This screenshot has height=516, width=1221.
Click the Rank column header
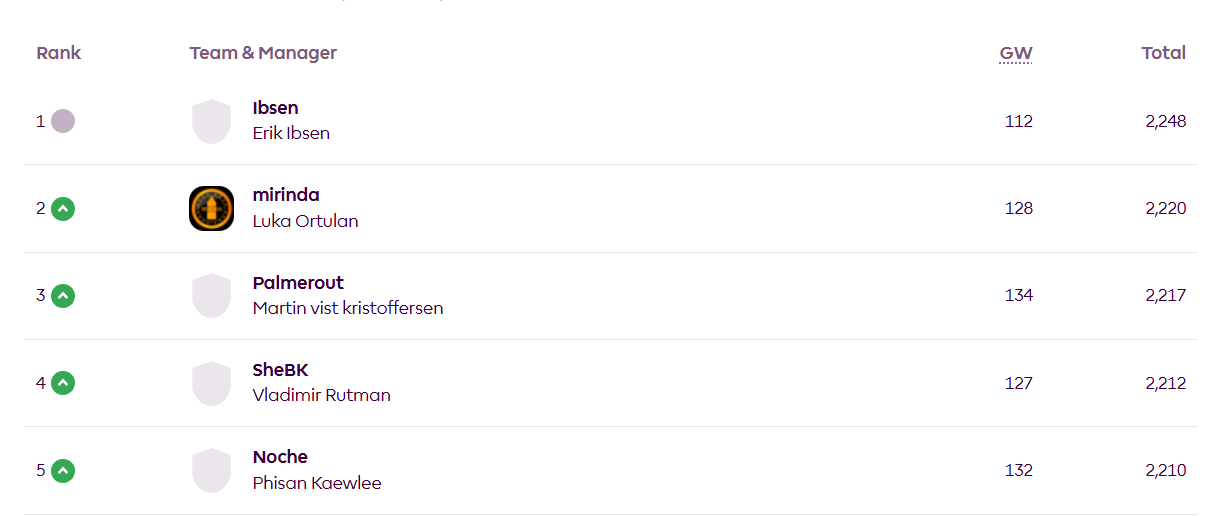click(58, 53)
